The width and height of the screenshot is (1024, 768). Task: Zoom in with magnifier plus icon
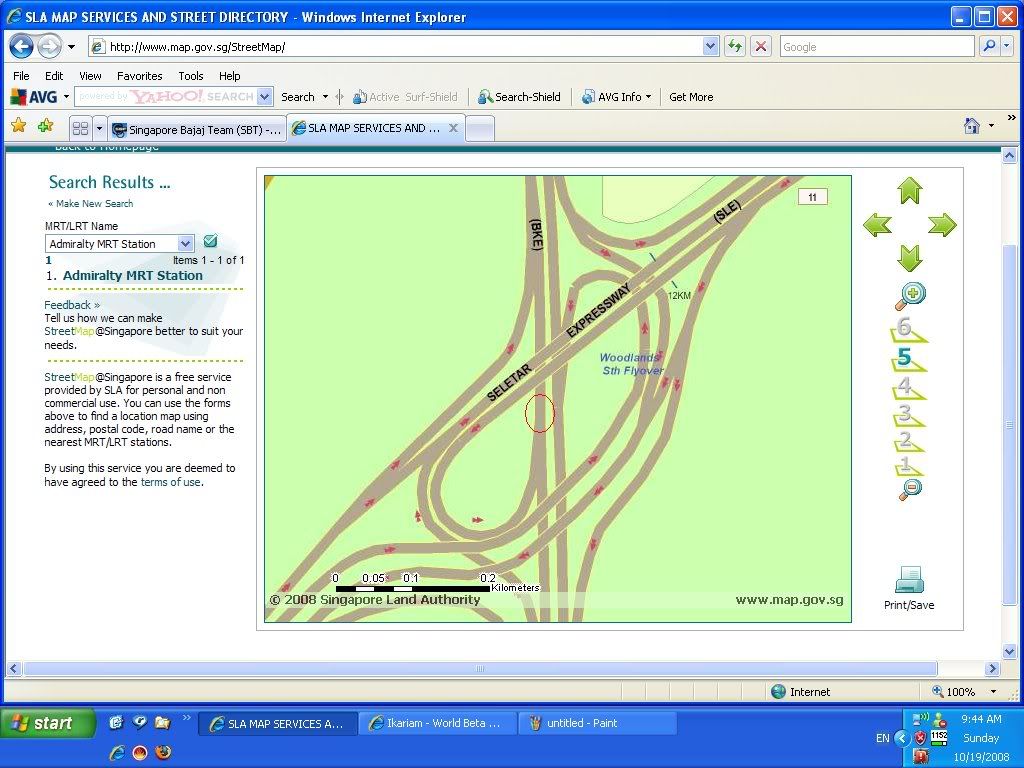910,296
